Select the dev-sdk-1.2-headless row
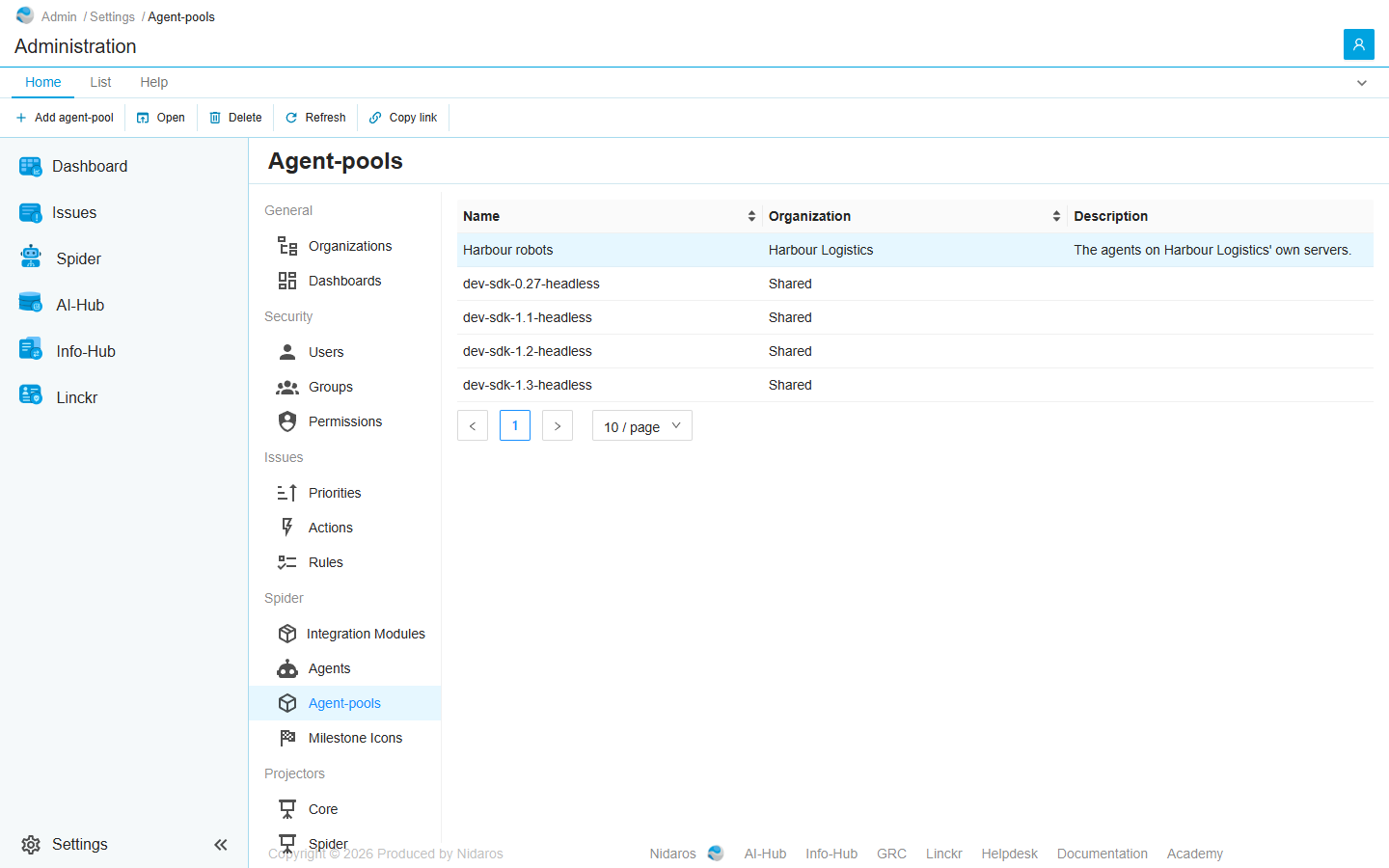 [x=915, y=351]
